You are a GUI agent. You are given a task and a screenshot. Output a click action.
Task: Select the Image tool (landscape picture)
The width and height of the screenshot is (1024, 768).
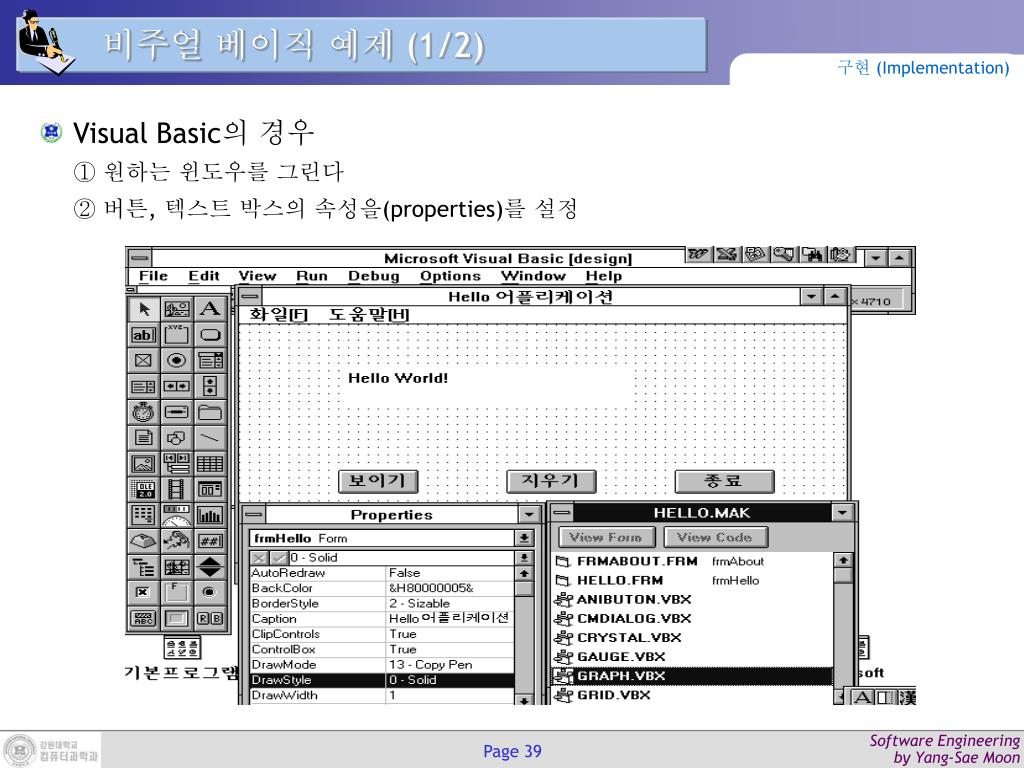tap(144, 464)
